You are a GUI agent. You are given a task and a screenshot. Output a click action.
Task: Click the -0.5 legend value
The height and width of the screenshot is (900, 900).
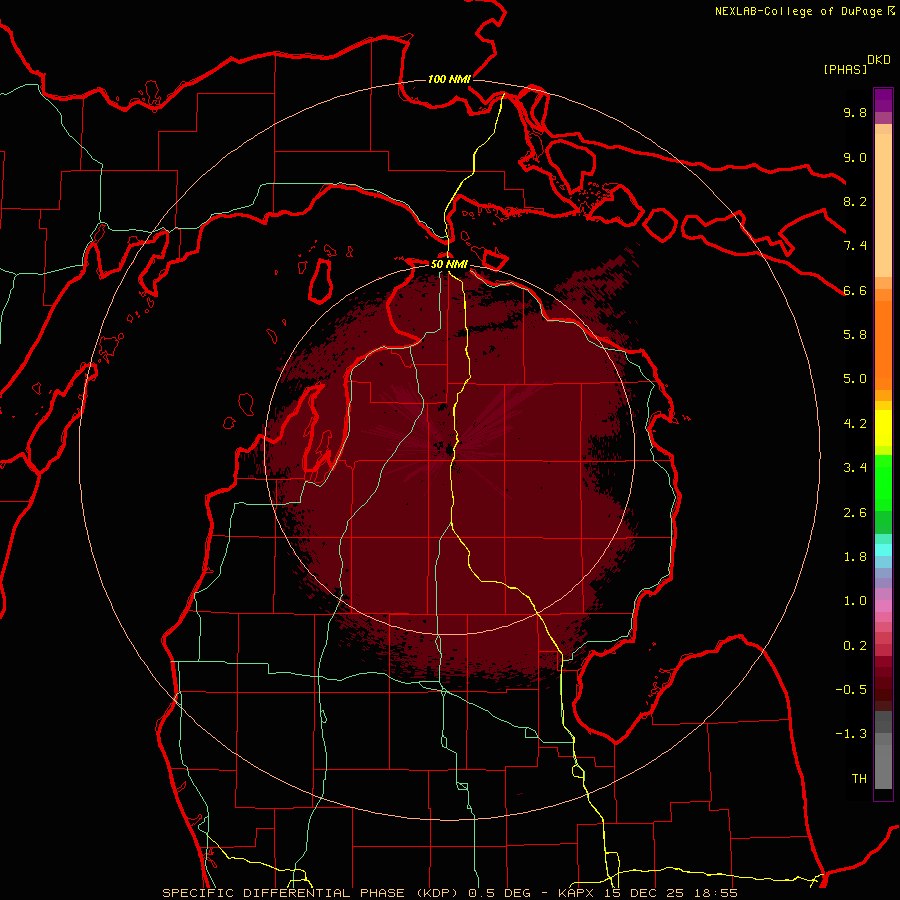coord(851,690)
